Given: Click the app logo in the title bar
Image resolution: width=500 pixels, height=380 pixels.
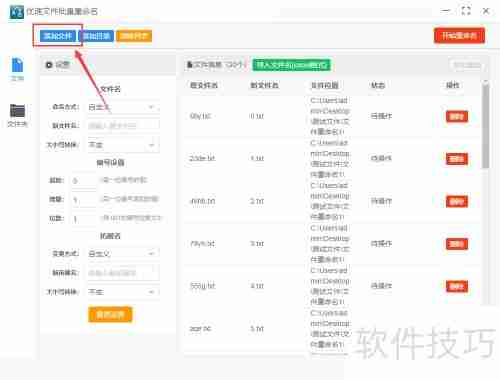Looking at the screenshot, I should tap(17, 12).
